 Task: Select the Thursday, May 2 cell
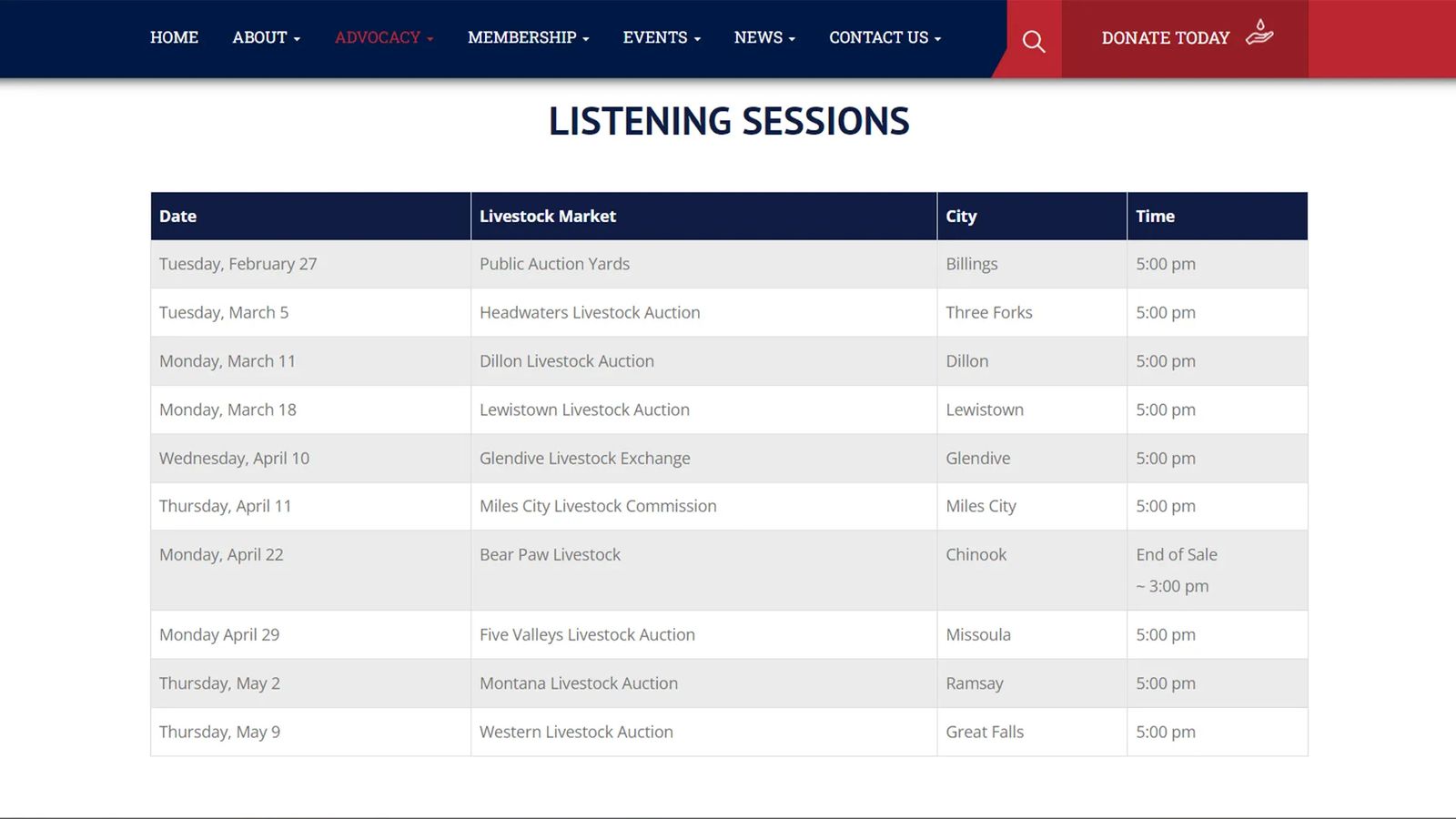coord(310,683)
